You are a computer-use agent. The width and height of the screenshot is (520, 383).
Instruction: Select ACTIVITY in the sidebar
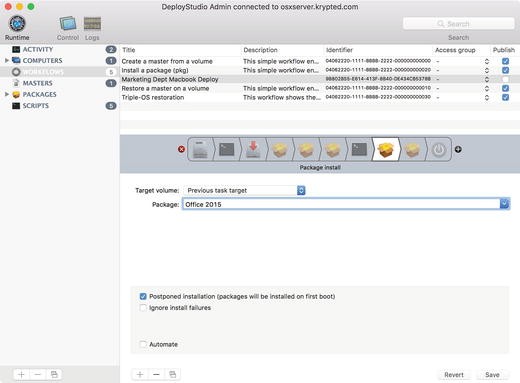click(x=37, y=49)
